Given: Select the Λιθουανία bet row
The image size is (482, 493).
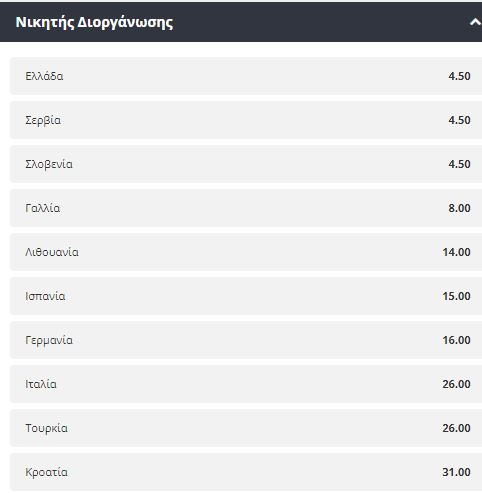Looking at the screenshot, I should pos(246,252).
